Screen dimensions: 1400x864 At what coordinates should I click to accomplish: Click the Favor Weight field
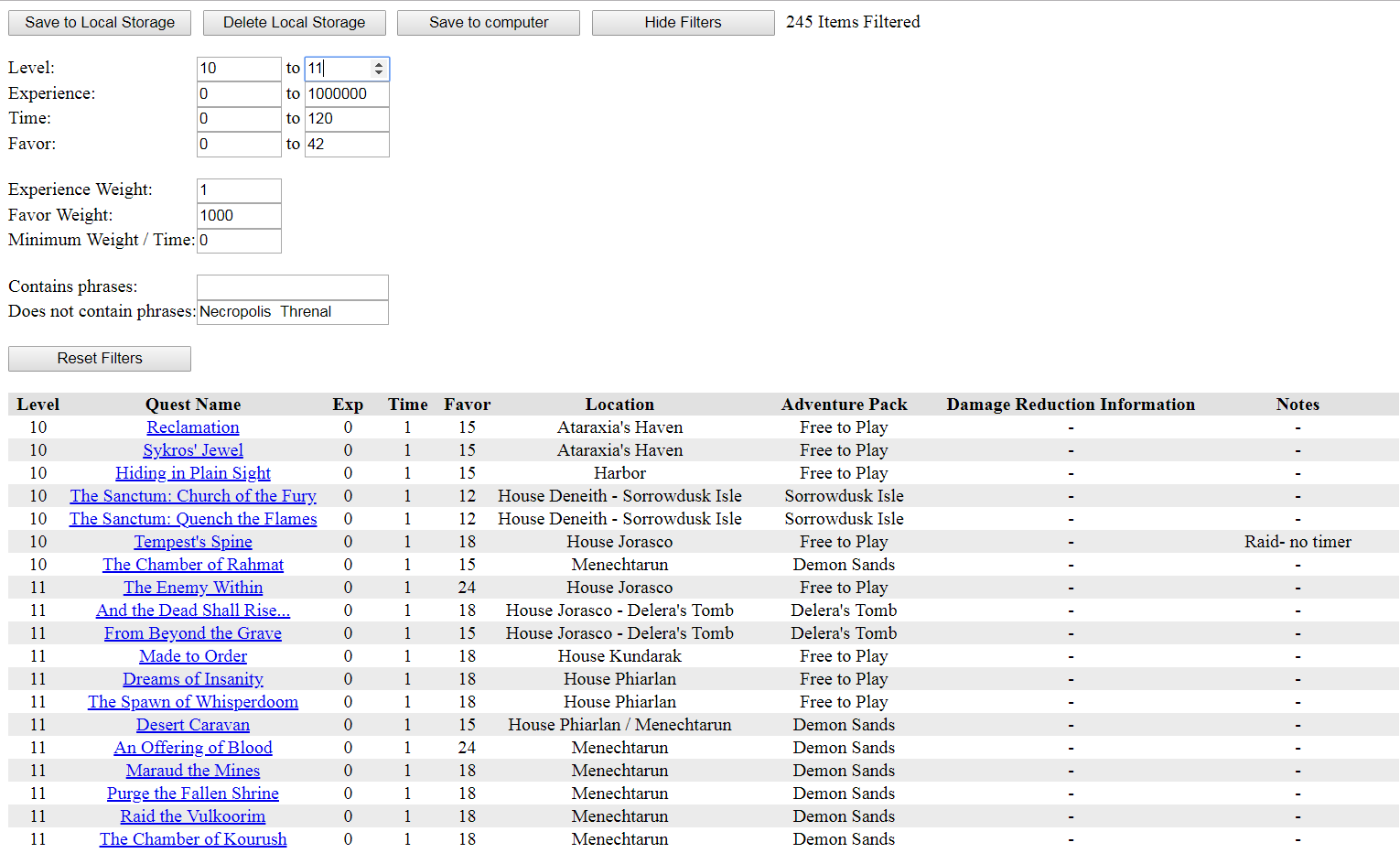238,216
